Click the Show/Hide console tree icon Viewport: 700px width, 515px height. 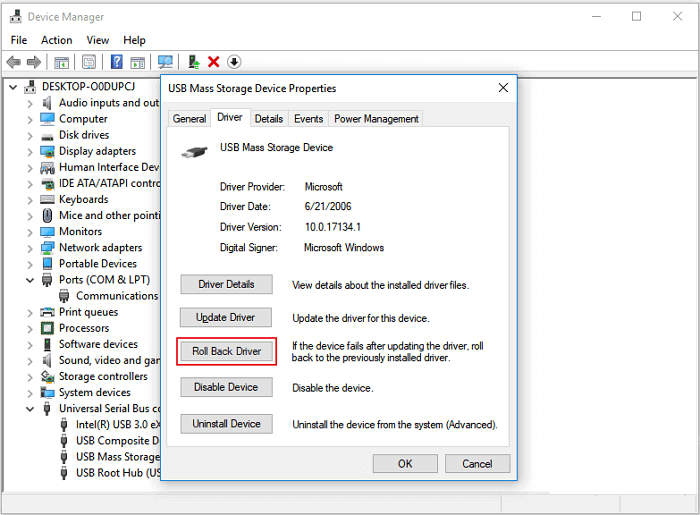click(61, 62)
